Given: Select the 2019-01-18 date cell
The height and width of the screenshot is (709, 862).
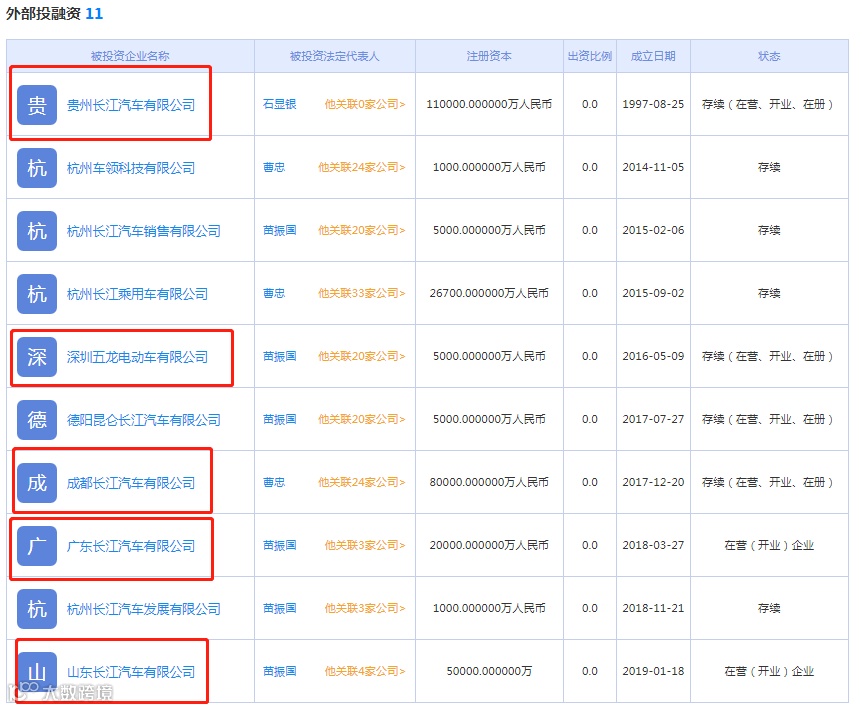Looking at the screenshot, I should click(653, 671).
